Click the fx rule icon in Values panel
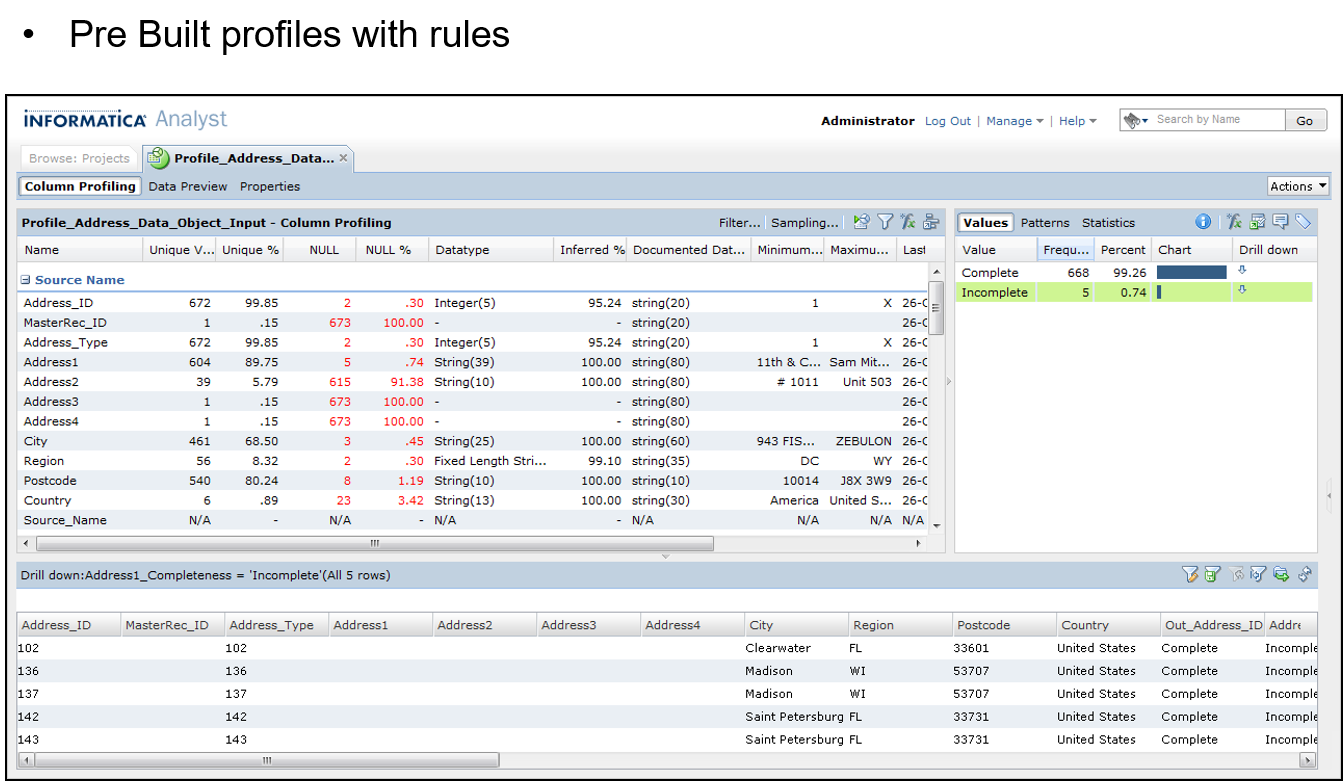Screen dimensions: 1343x781 pos(1235,222)
